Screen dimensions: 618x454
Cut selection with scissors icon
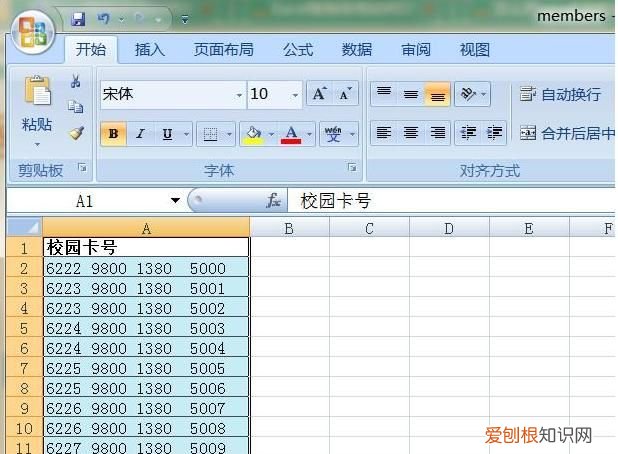click(76, 81)
